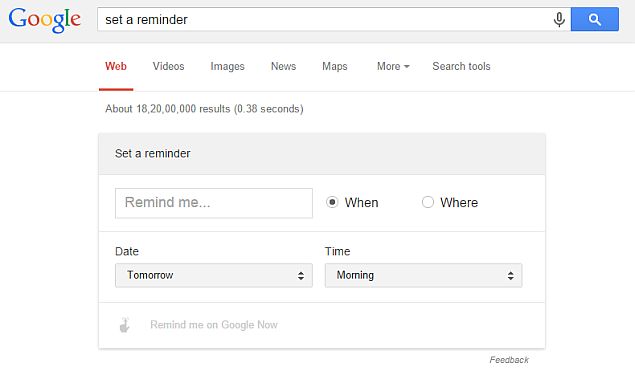Open the Date dropdown showing Tomorrow
635x371 pixels.
[214, 275]
